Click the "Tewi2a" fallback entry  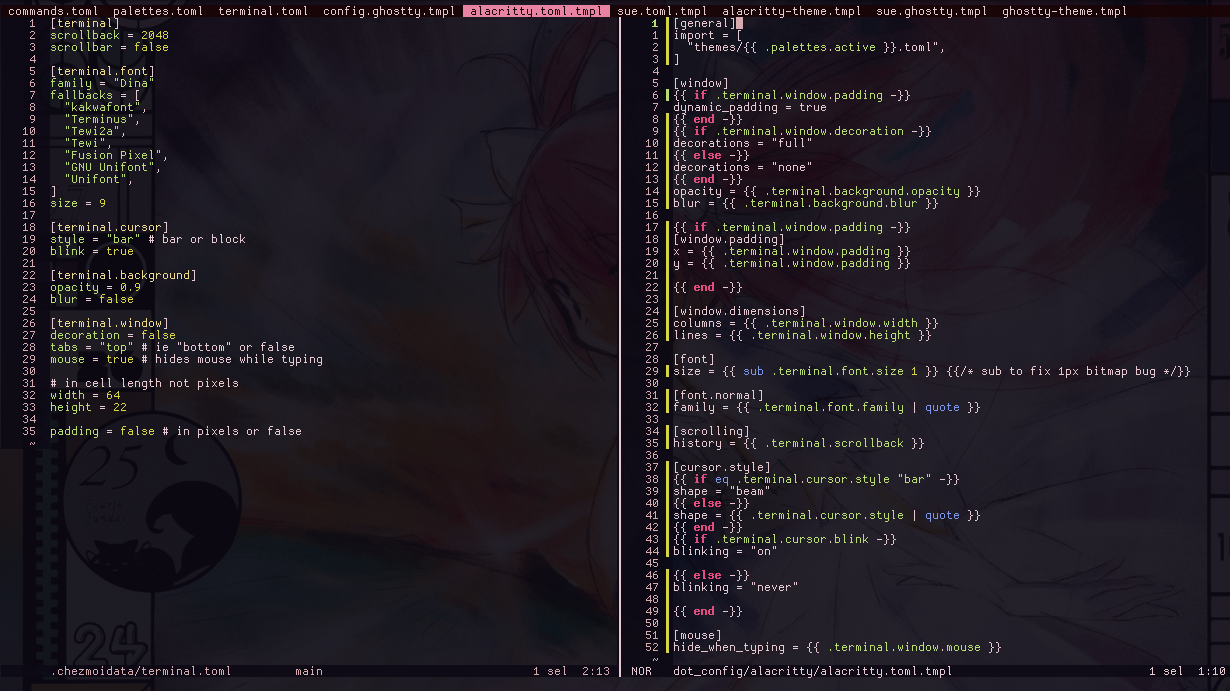coord(95,131)
